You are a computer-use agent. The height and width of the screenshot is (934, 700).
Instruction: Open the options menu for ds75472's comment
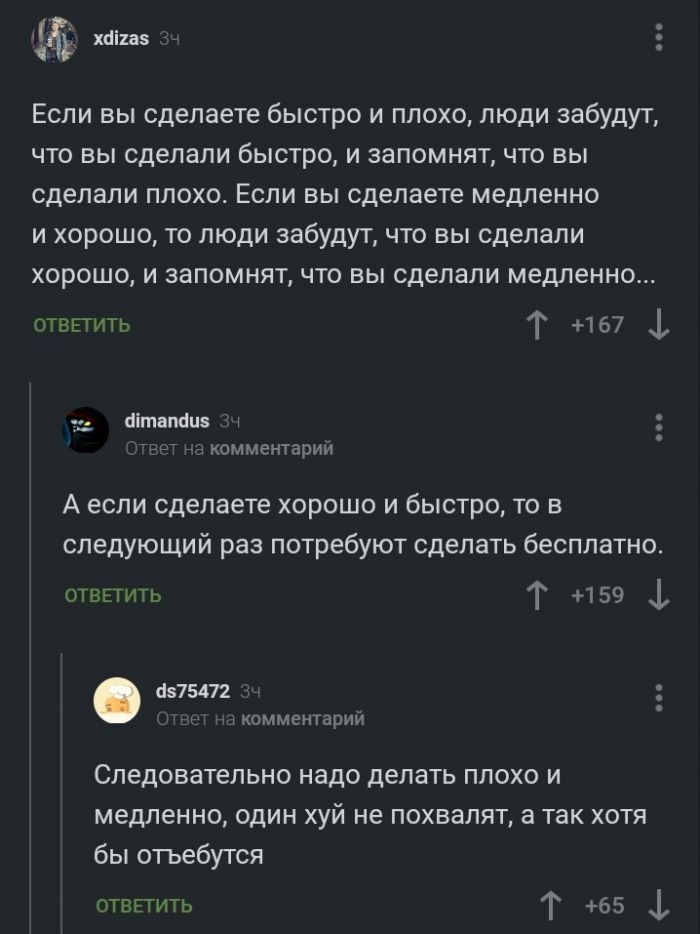(658, 697)
